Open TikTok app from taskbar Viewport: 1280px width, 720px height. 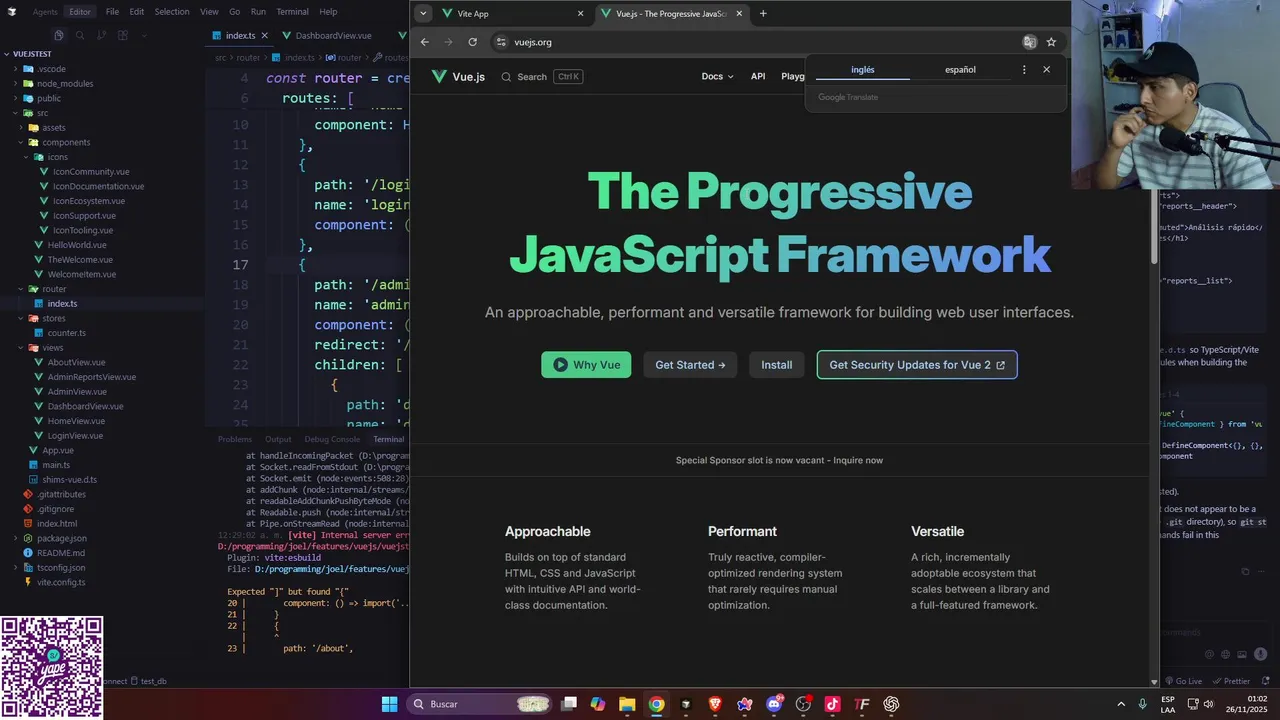[832, 704]
